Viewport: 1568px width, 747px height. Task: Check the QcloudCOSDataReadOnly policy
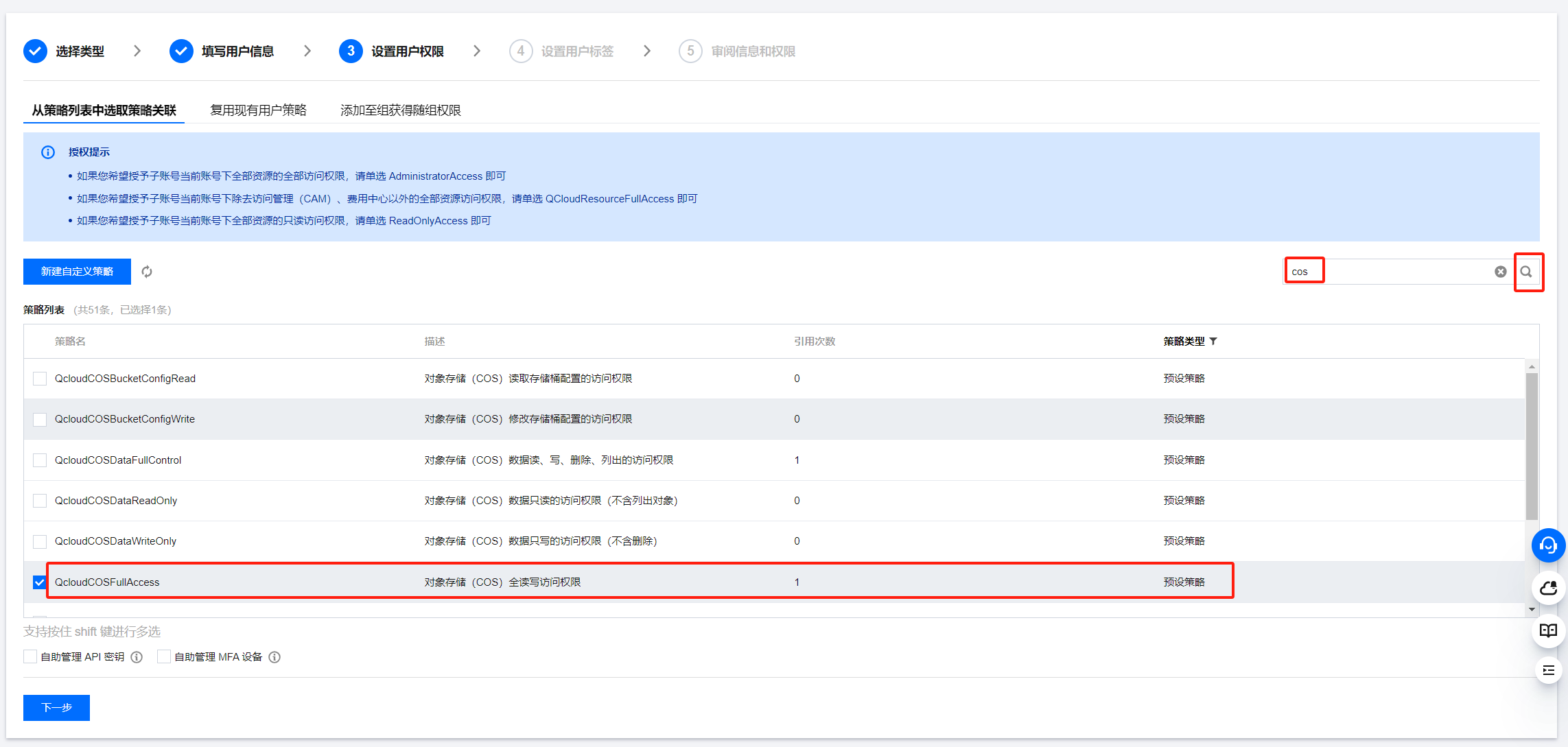click(x=40, y=501)
